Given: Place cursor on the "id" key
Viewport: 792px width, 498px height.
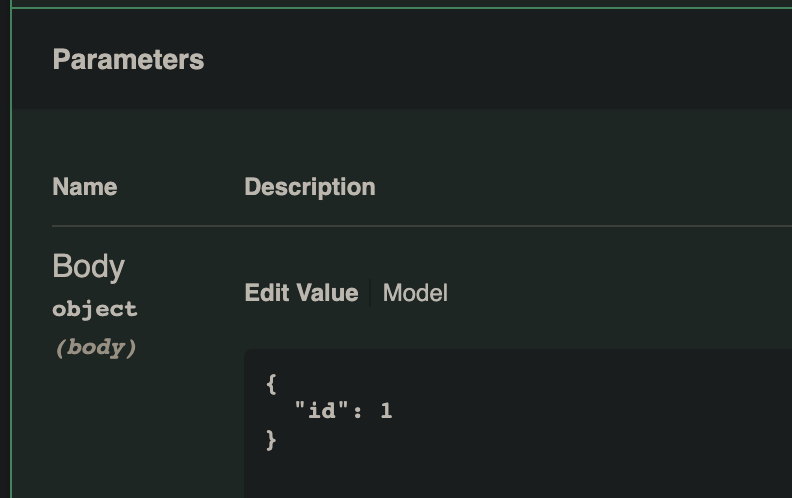Looking at the screenshot, I should (x=322, y=410).
